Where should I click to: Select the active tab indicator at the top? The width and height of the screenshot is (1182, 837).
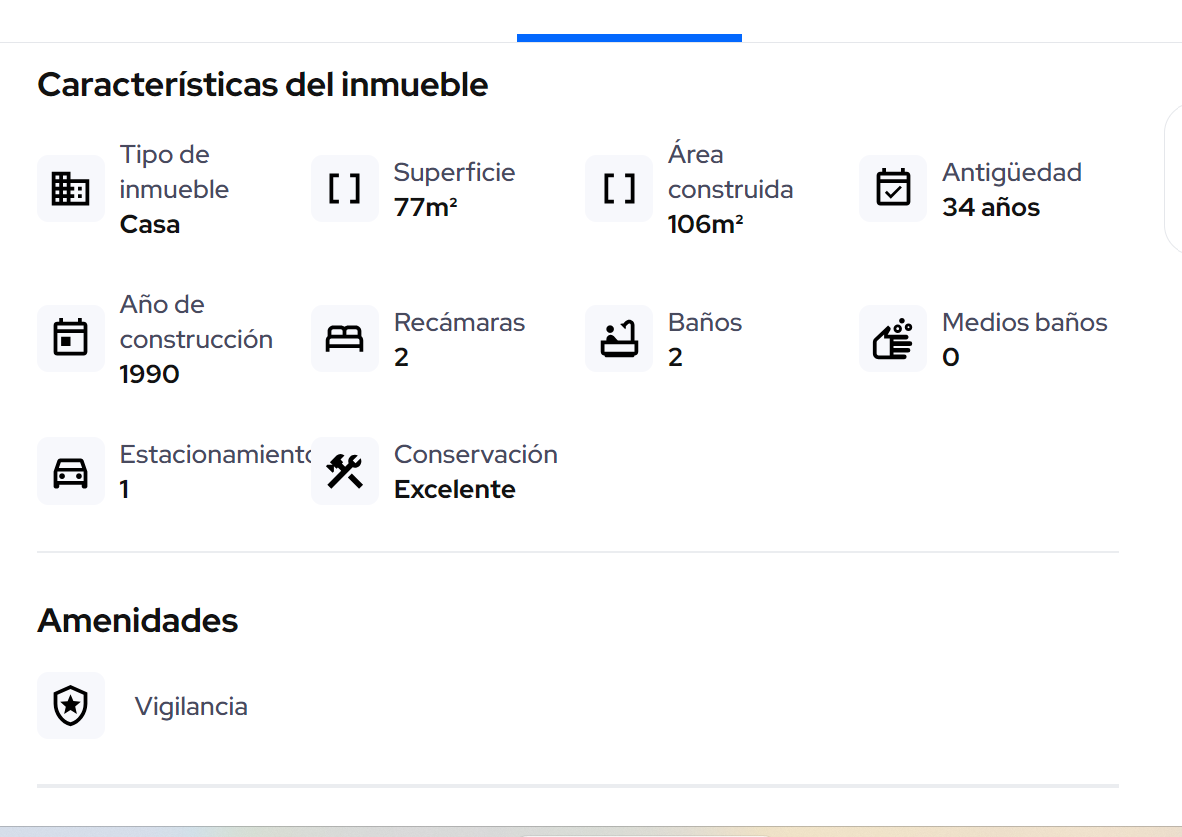628,35
